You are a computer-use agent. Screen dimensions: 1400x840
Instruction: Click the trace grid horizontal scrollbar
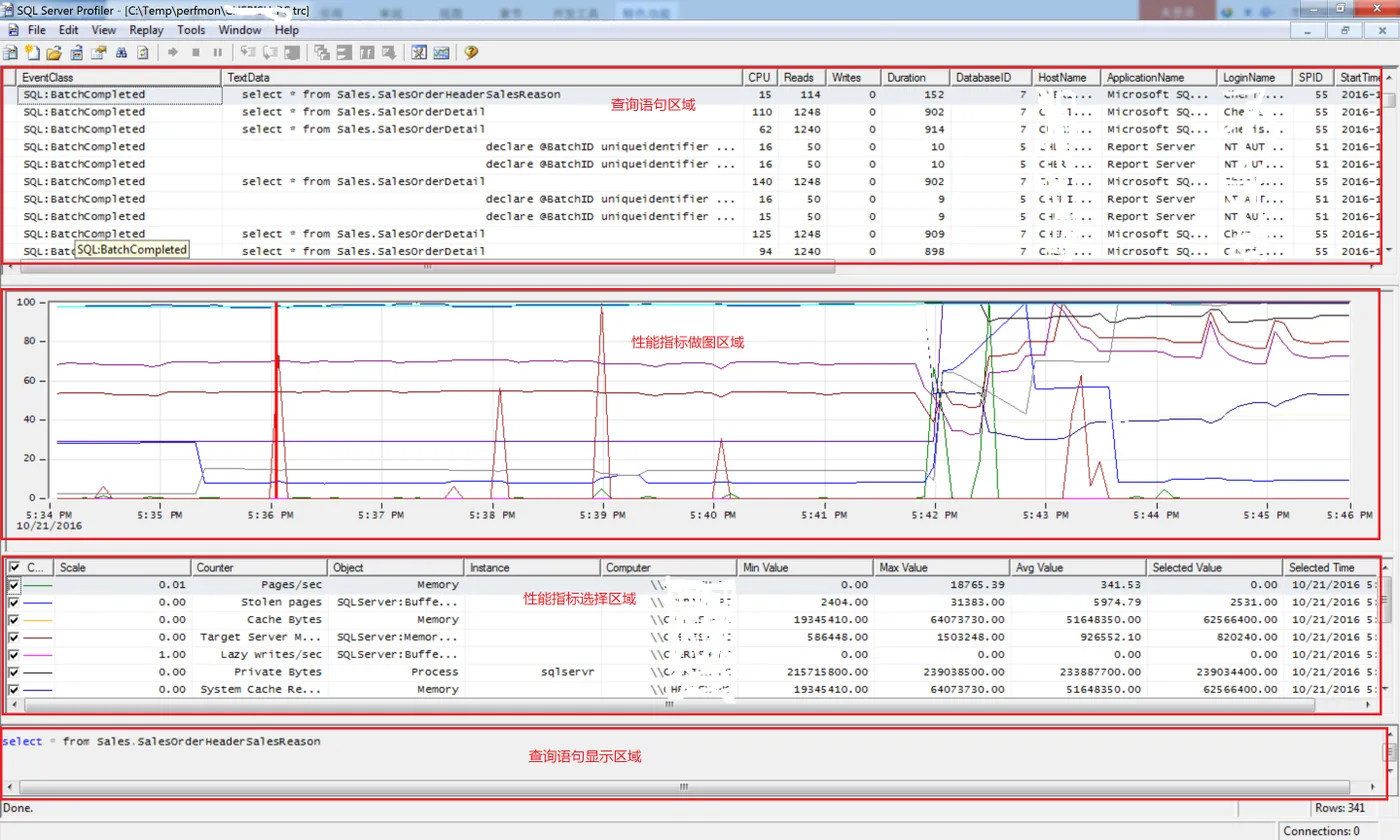(x=427, y=266)
